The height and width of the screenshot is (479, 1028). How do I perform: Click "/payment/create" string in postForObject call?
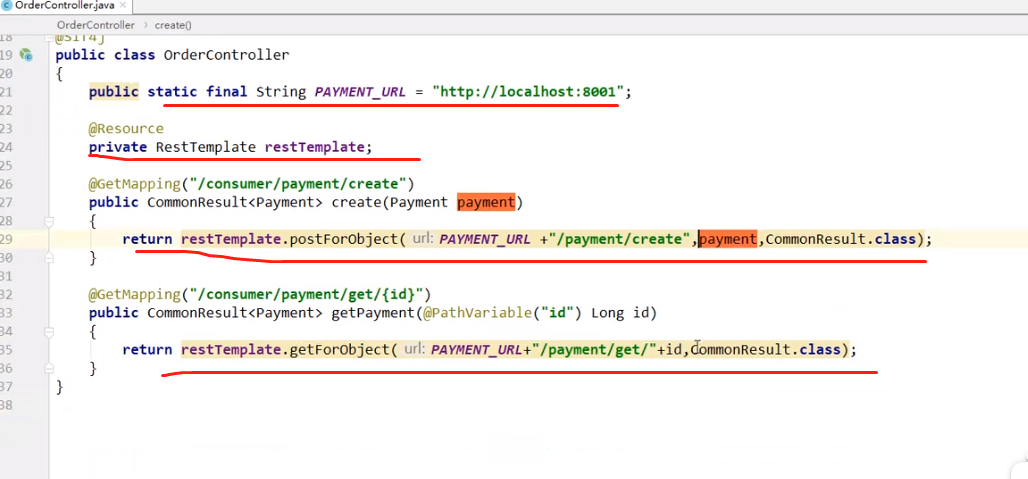point(622,239)
